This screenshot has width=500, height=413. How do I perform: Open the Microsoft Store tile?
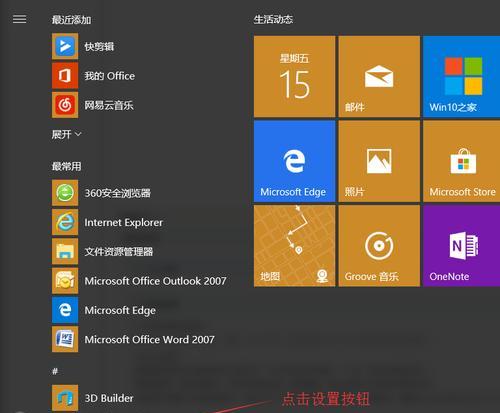point(462,161)
